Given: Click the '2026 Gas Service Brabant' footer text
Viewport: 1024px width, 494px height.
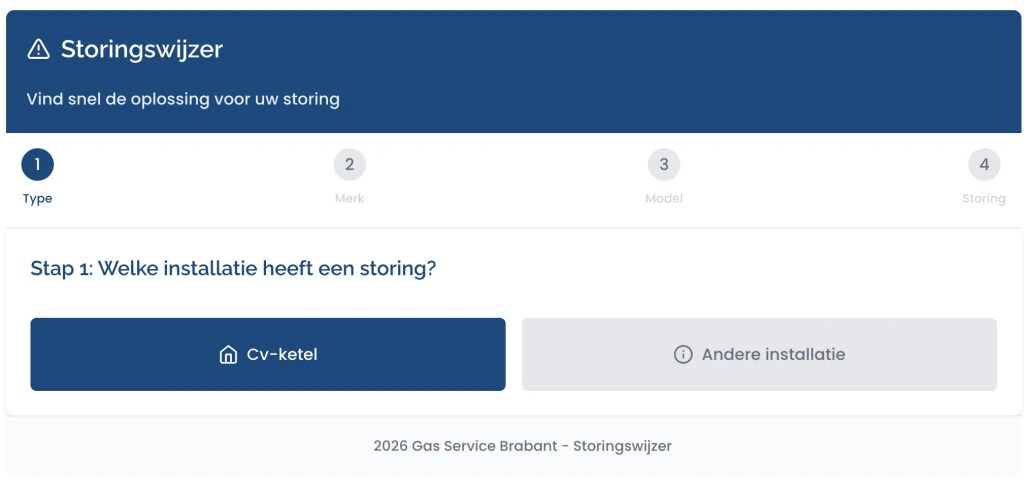Looking at the screenshot, I should pyautogui.click(x=522, y=446).
